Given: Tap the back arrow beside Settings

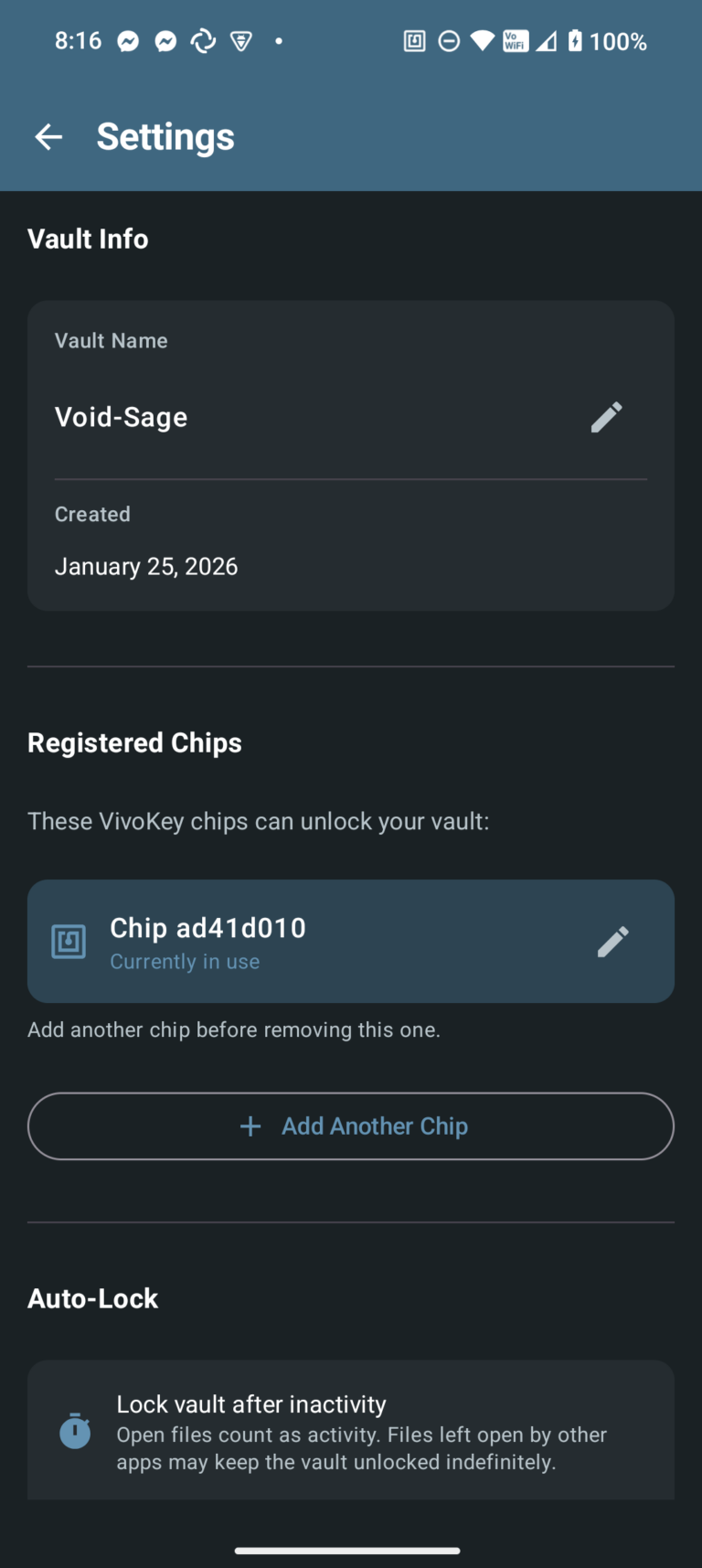Looking at the screenshot, I should point(48,137).
